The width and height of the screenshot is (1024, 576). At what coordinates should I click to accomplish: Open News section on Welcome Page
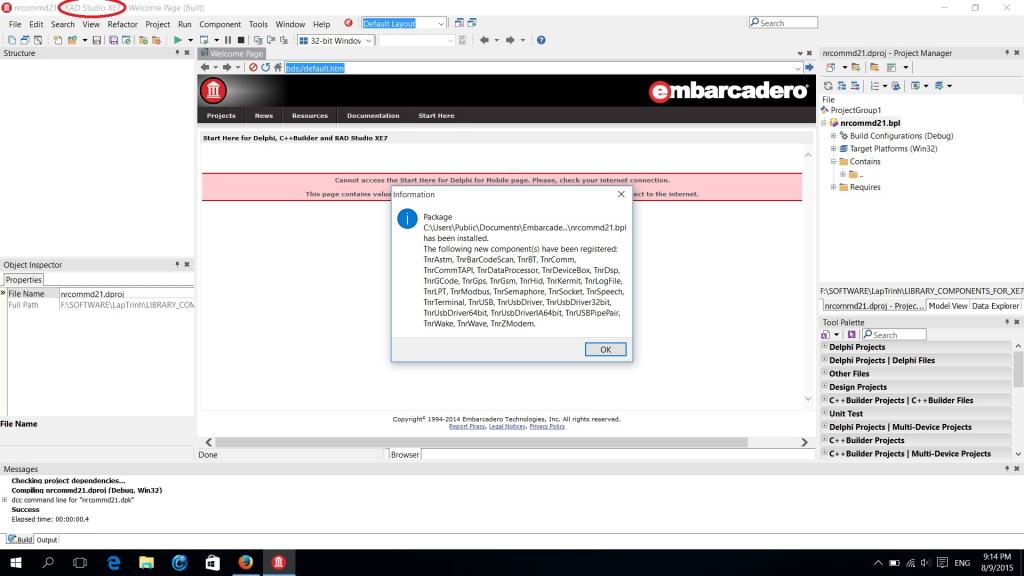[x=264, y=116]
